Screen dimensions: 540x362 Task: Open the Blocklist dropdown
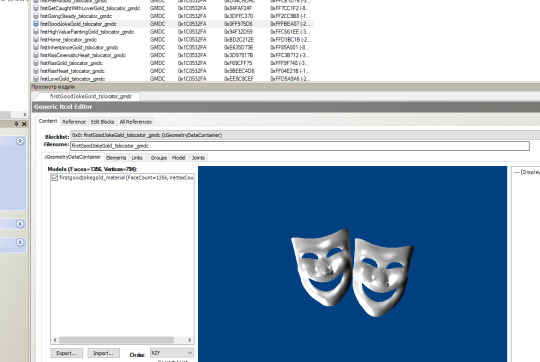[x=305, y=135]
